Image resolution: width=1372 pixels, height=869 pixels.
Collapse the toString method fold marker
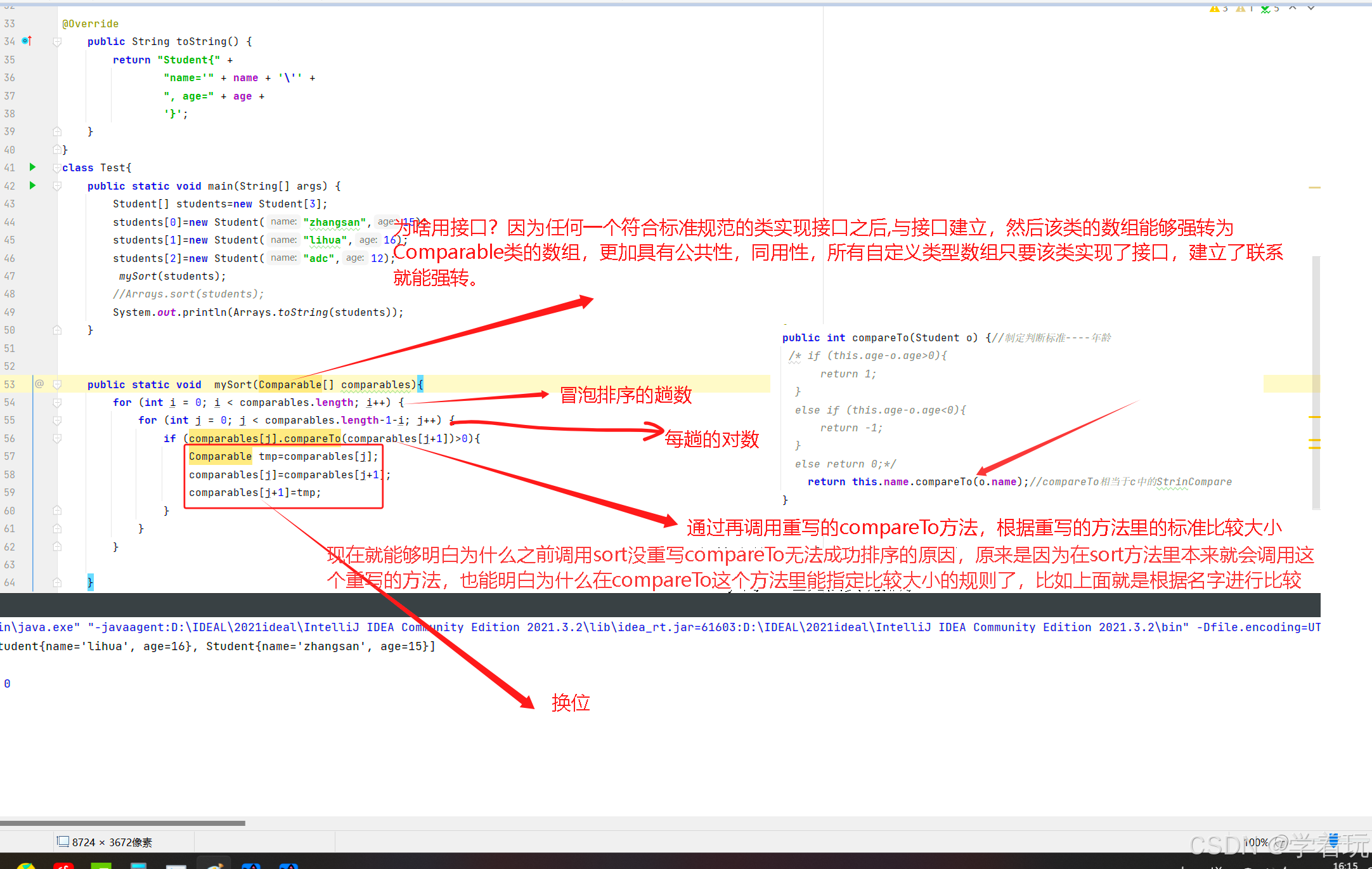point(57,42)
